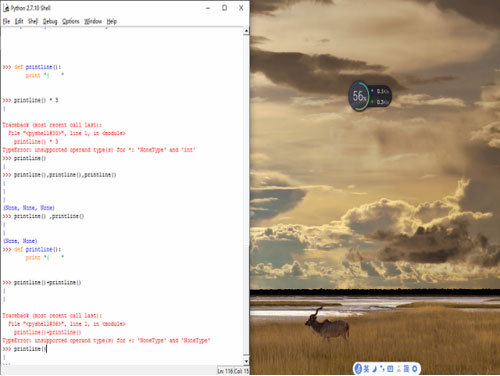The width and height of the screenshot is (500, 376).
Task: Close the Python 2.7.10 Shell window
Action: (241, 8)
